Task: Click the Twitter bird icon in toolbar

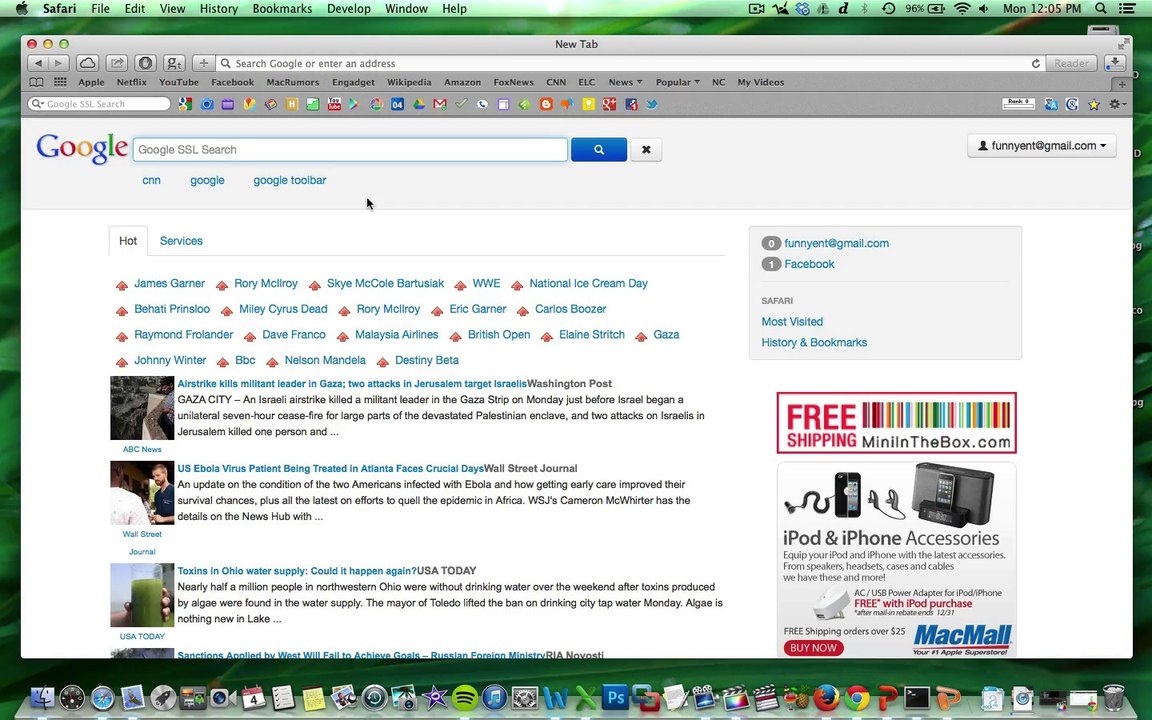Action: (652, 104)
